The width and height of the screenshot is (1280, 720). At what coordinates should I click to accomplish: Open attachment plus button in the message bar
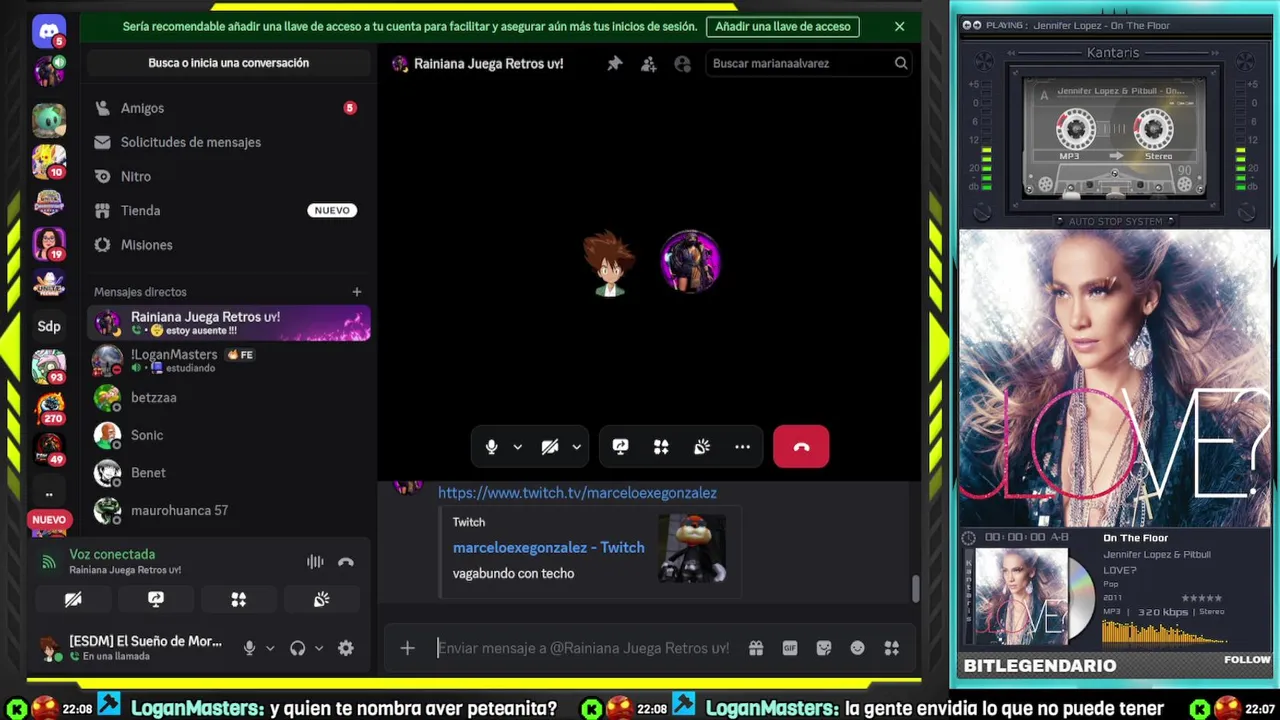tap(407, 648)
